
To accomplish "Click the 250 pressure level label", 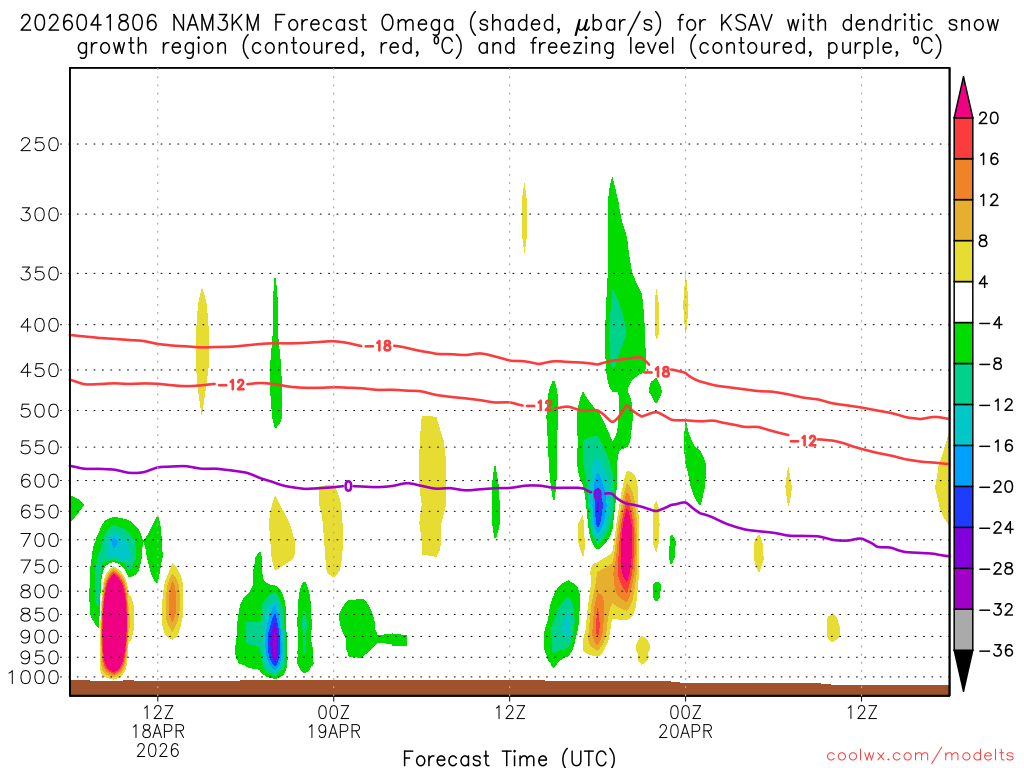I will [40, 144].
